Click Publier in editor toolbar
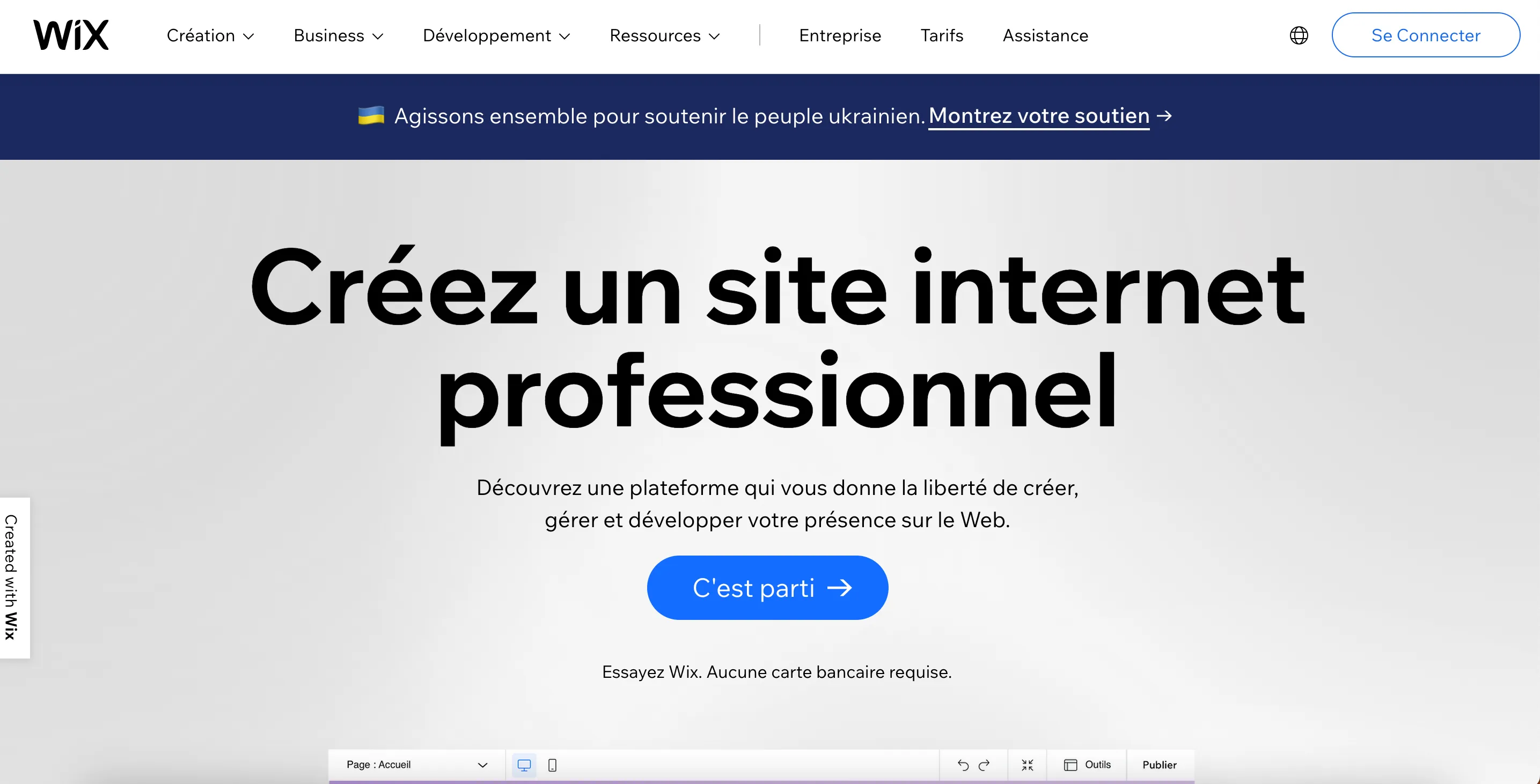Screen dimensions: 1540x784 (1159, 765)
